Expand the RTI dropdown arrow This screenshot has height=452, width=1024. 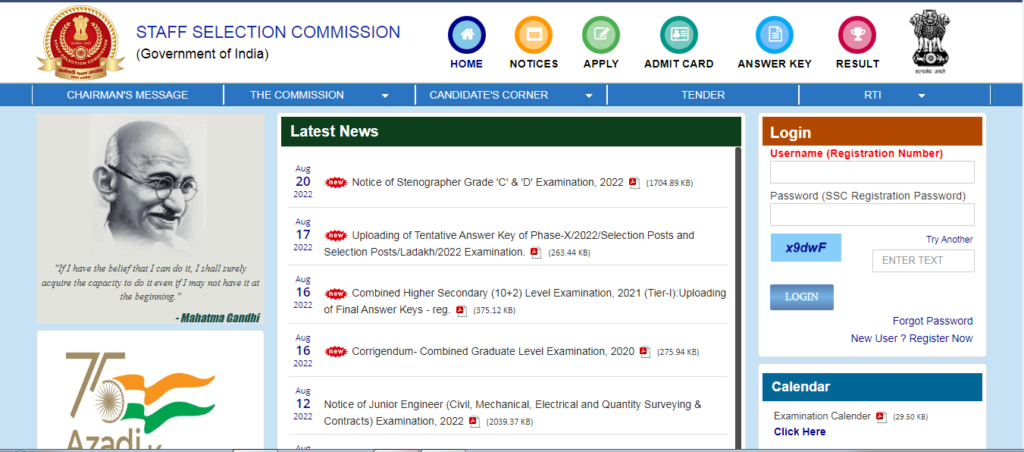[921, 96]
